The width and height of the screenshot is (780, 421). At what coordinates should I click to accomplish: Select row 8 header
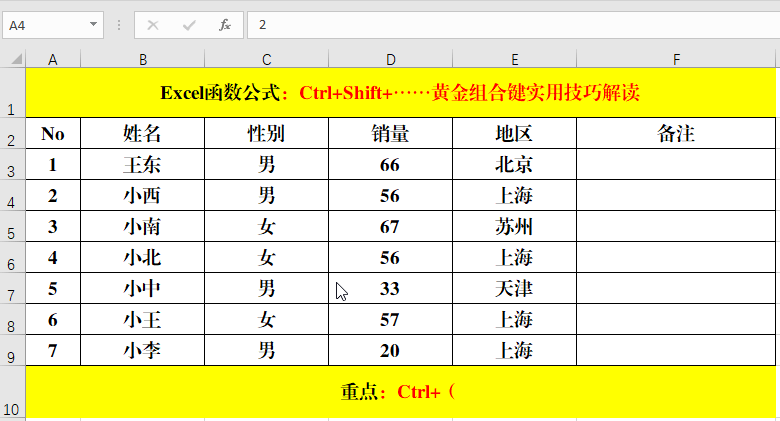(12, 319)
